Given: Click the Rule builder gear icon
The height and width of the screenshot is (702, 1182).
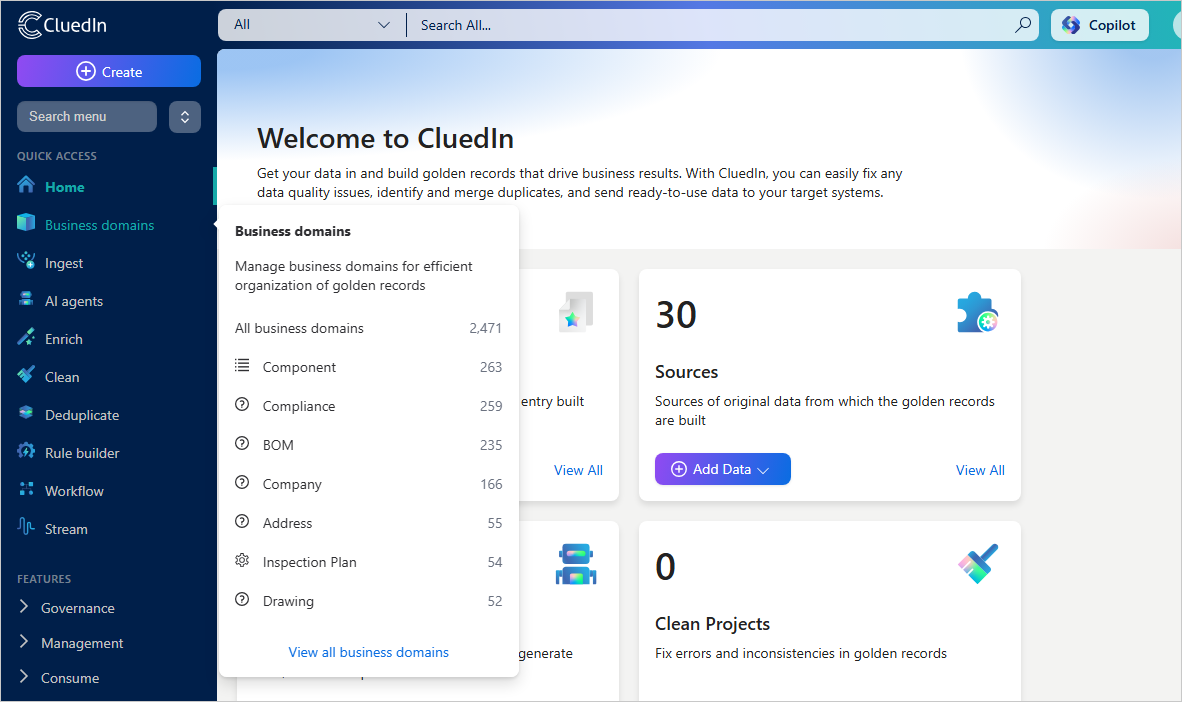Looking at the screenshot, I should tap(26, 451).
